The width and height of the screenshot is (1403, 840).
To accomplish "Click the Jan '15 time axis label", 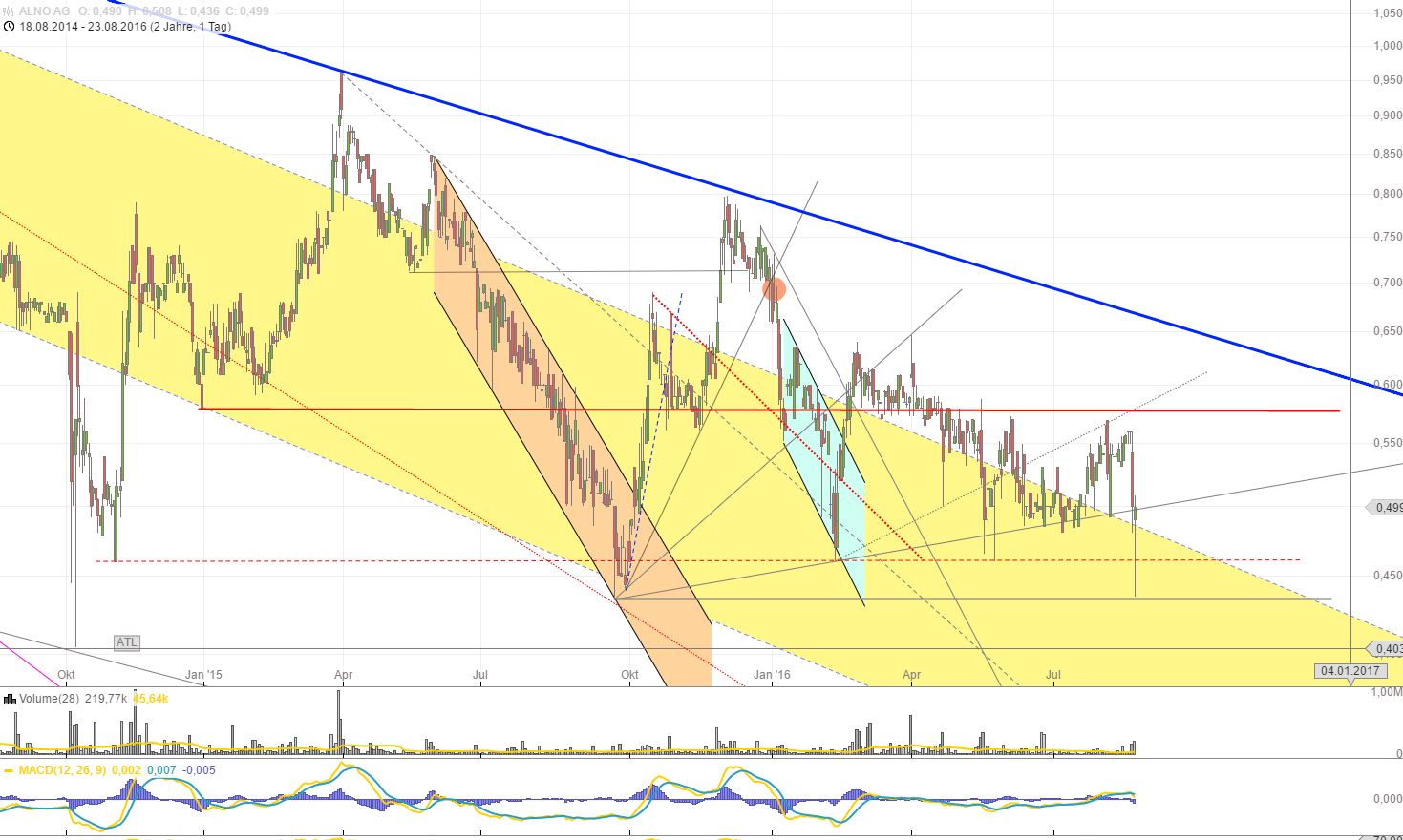I will pyautogui.click(x=203, y=675).
